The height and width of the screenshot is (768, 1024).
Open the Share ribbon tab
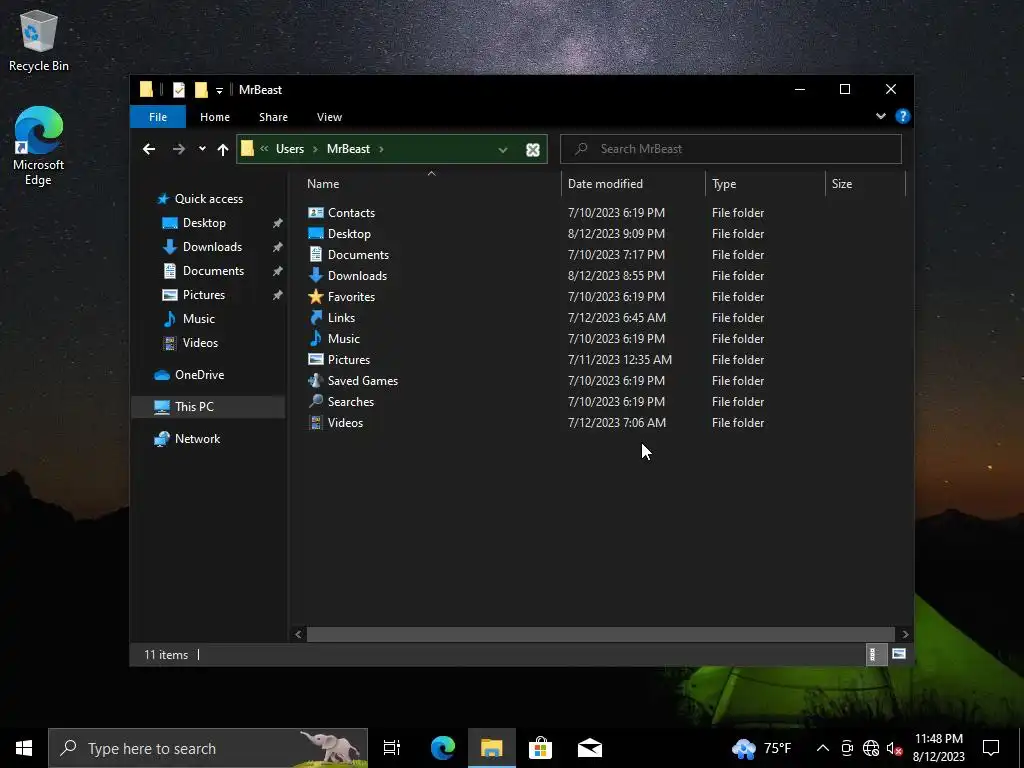pos(273,117)
